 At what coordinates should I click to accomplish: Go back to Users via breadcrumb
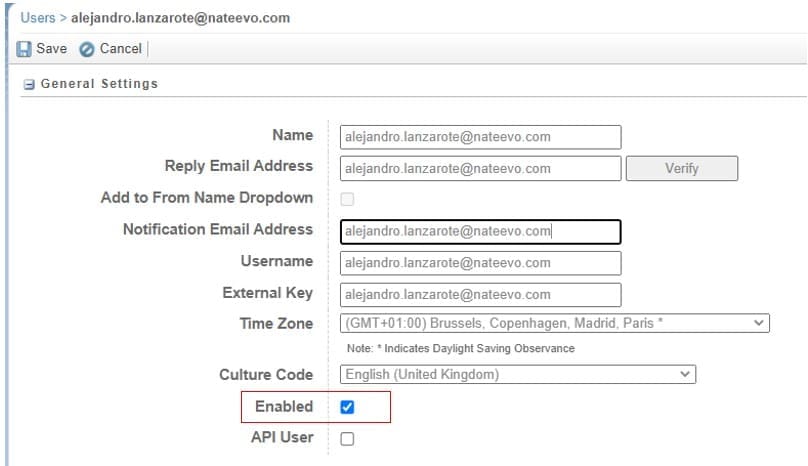point(38,18)
